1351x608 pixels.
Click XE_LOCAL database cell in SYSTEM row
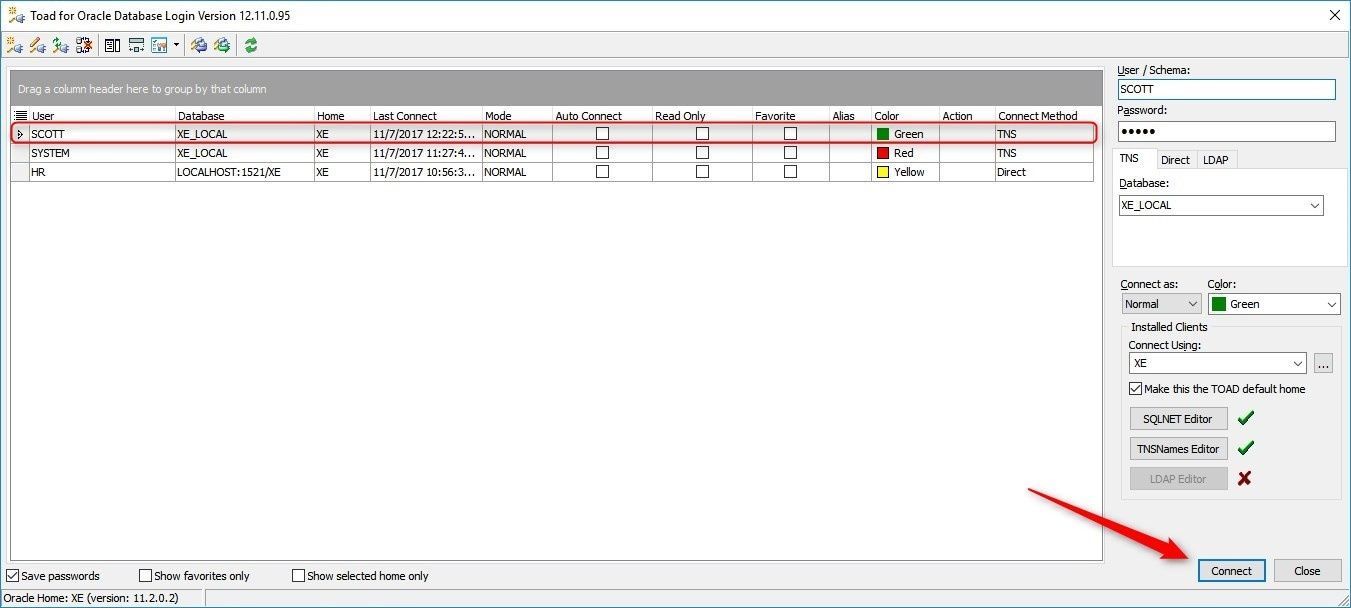coord(245,153)
